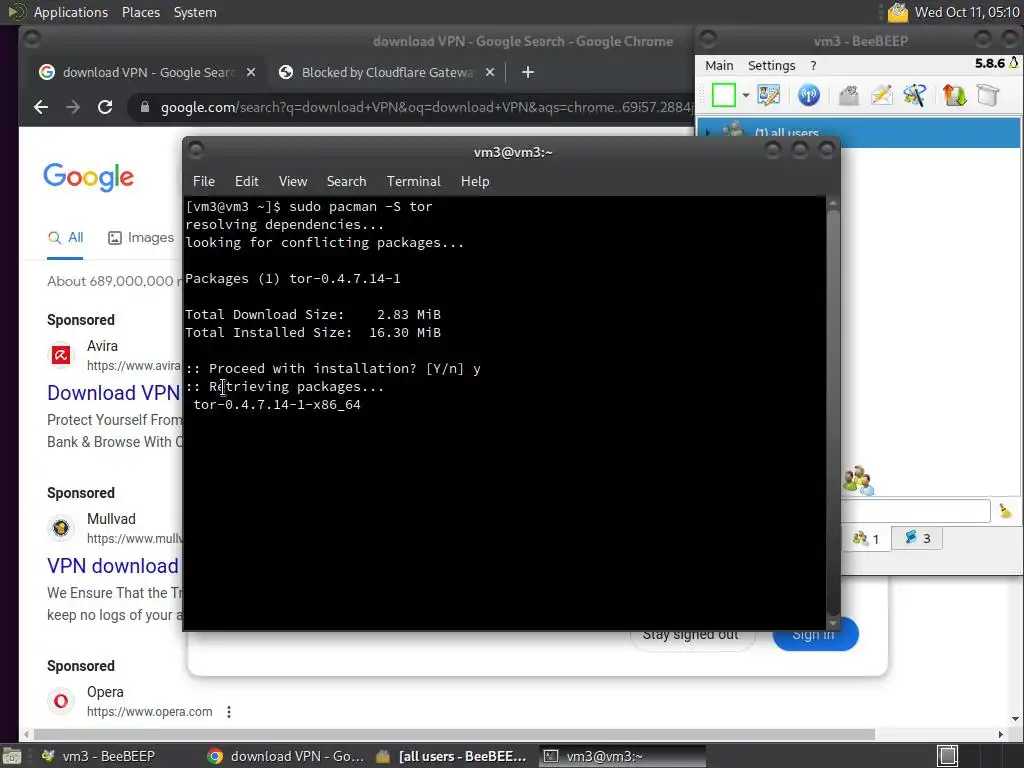Open the status dropdown arrow in BeeBEEP
The width and height of the screenshot is (1024, 768).
tap(745, 95)
